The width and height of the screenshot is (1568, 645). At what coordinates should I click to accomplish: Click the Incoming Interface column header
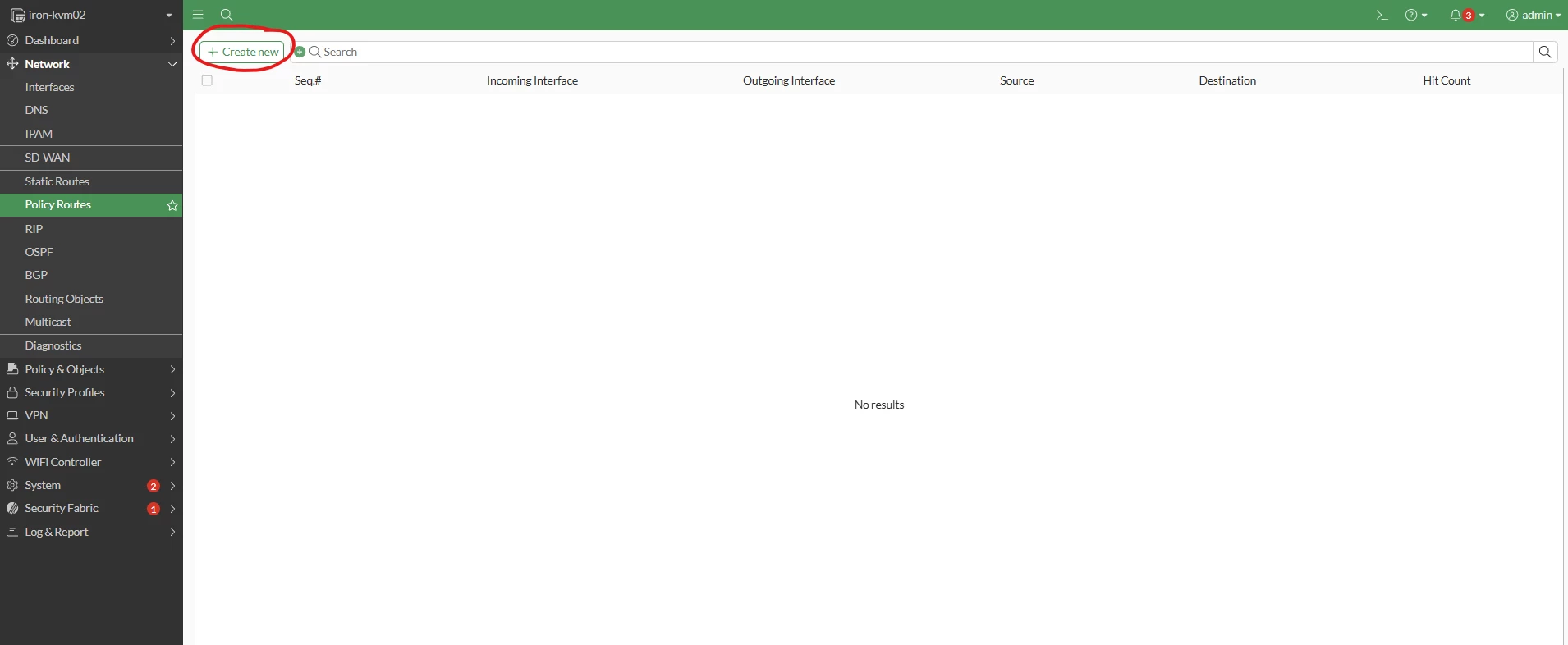pos(532,80)
